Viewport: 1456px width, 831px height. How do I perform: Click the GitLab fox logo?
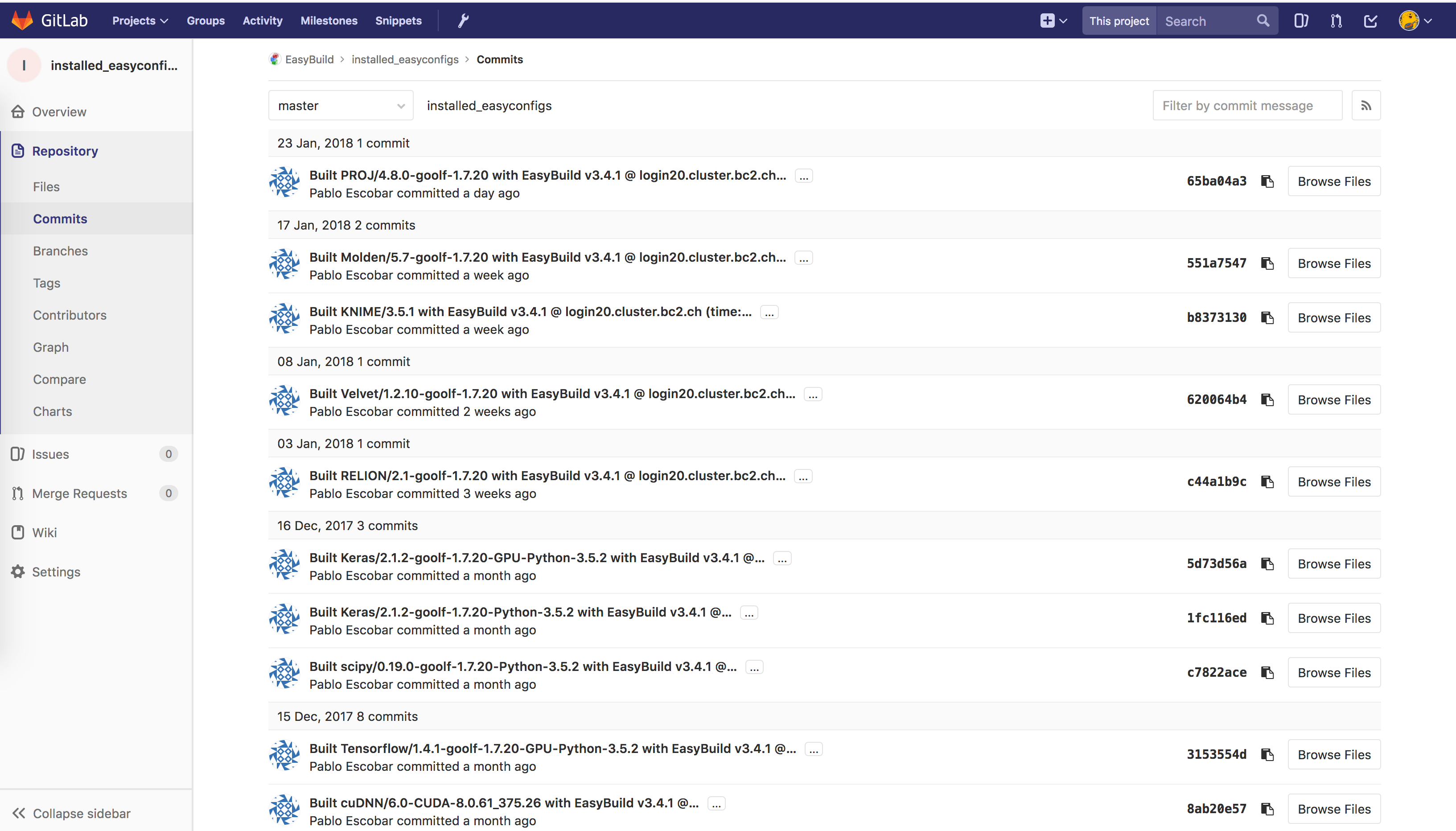pos(22,21)
